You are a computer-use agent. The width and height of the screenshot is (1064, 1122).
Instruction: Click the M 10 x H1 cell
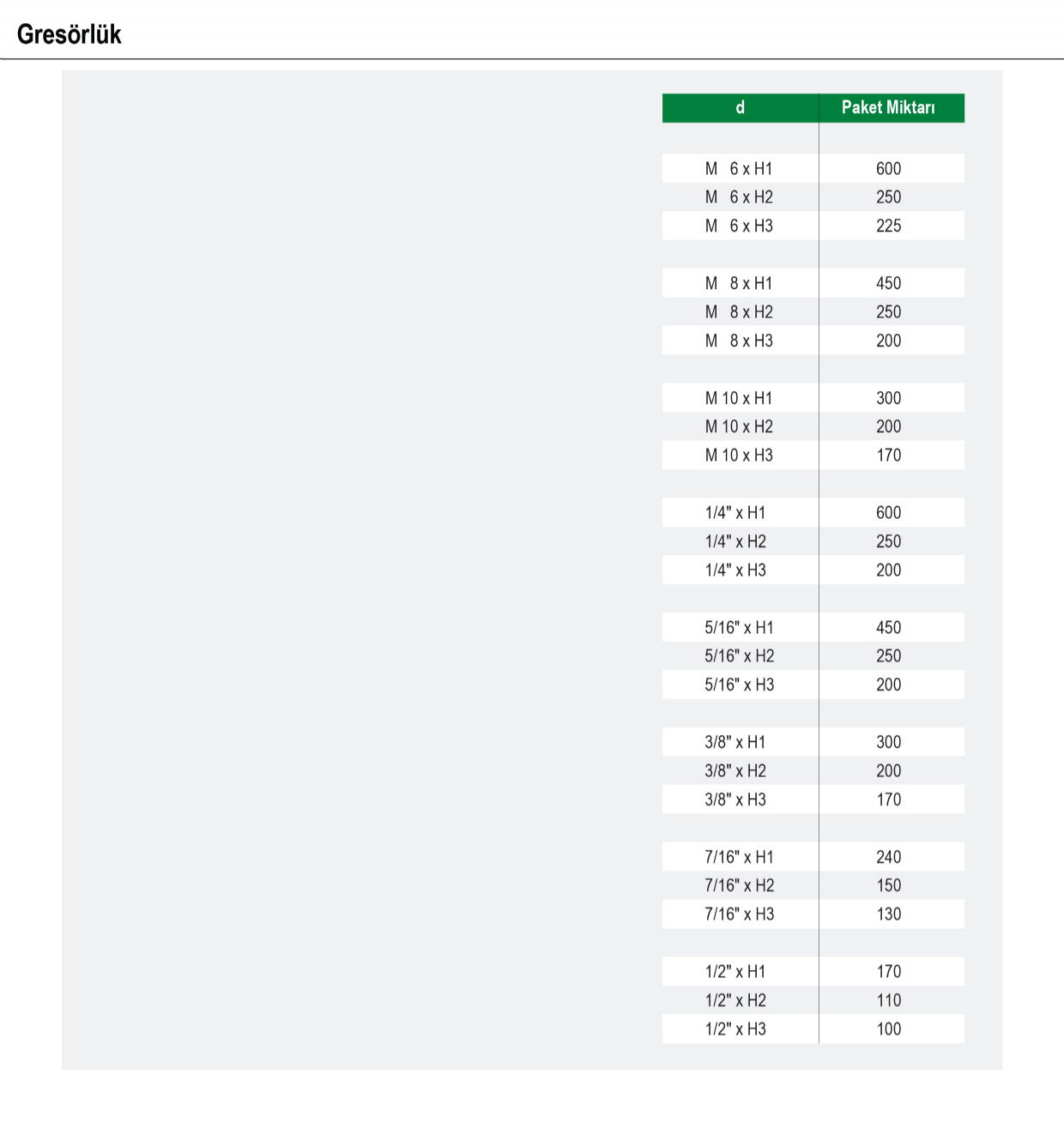pos(741,398)
